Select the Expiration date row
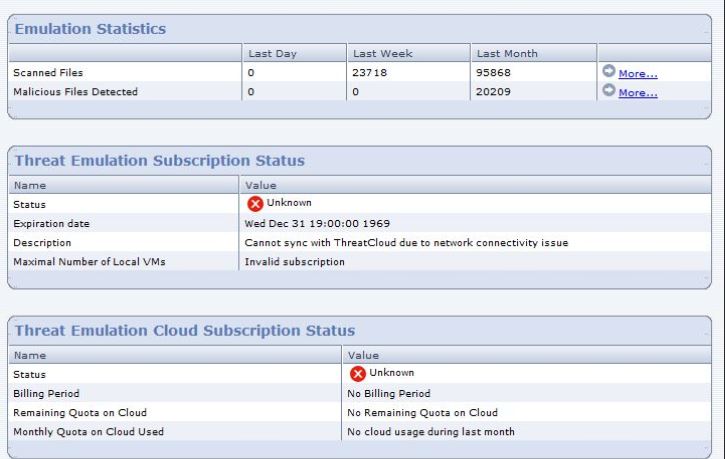725x459 pixels. (360, 223)
